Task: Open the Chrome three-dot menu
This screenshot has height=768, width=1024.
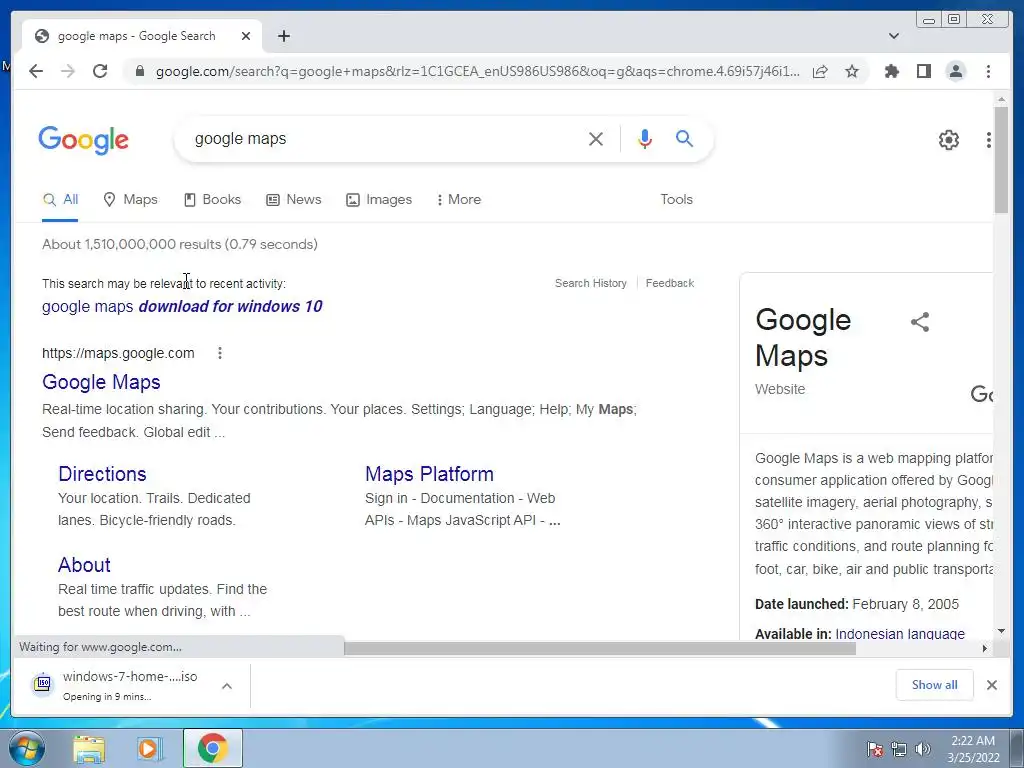Action: pyautogui.click(x=988, y=71)
